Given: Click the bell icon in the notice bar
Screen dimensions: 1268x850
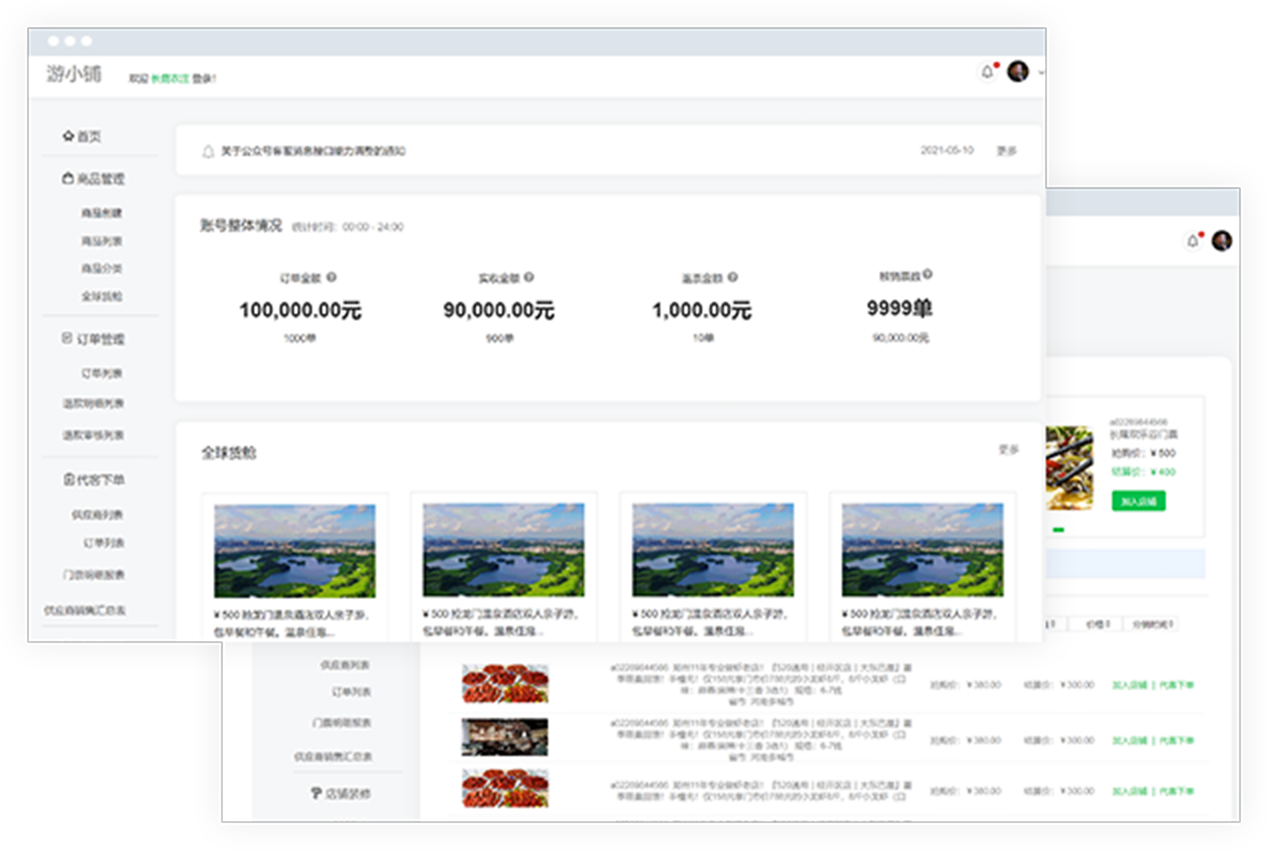Looking at the screenshot, I should [x=208, y=152].
